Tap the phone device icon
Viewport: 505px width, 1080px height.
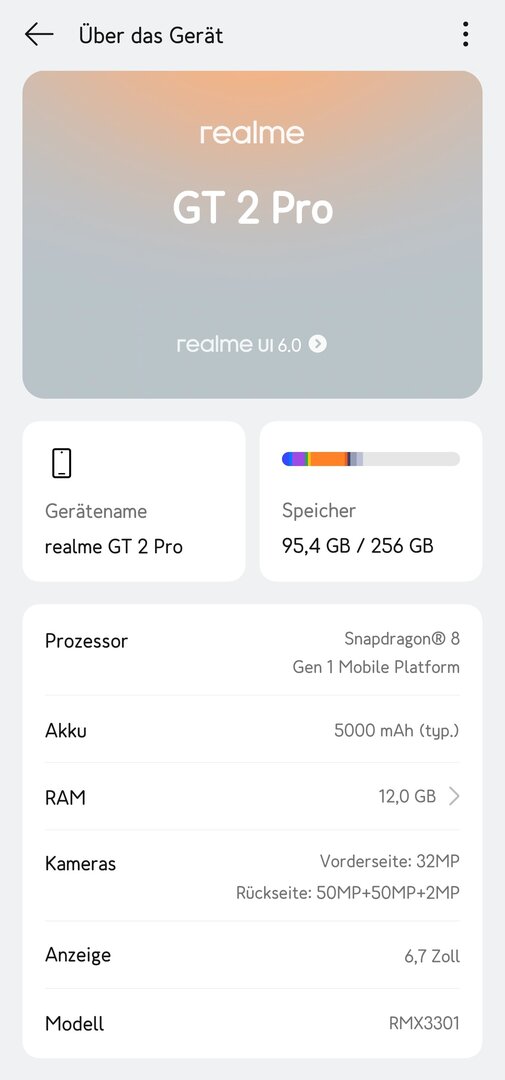[61, 463]
